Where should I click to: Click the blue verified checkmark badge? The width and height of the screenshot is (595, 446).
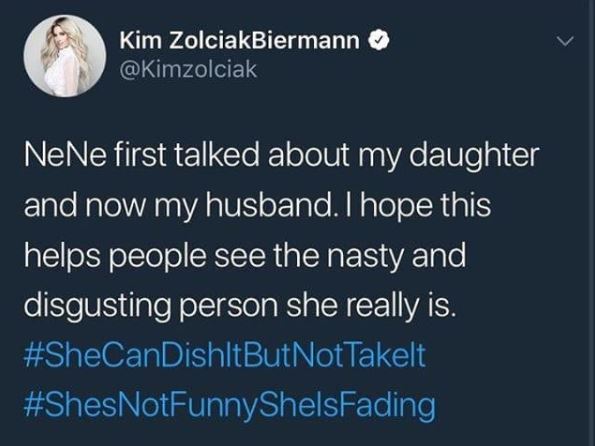coord(377,41)
